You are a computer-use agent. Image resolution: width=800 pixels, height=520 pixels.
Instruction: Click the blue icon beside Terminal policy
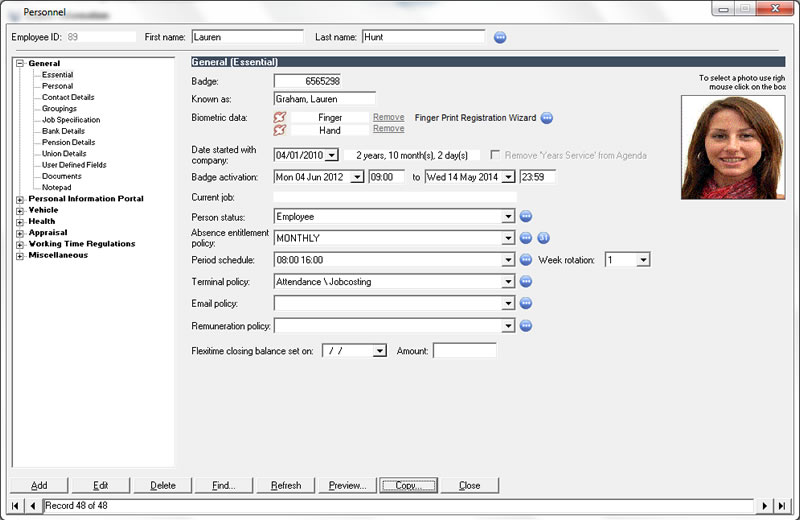click(526, 282)
